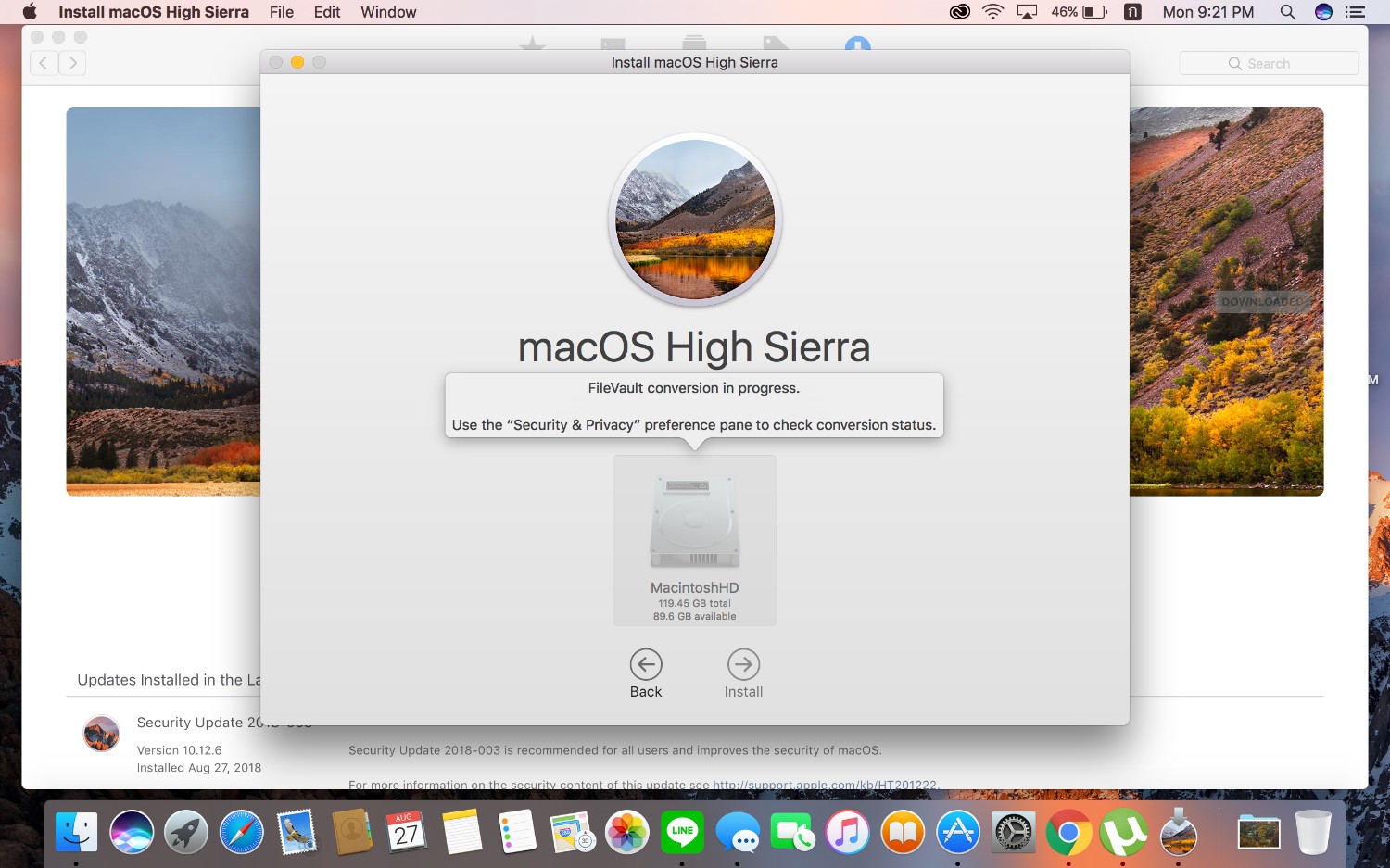The image size is (1390, 868).
Task: Launch Siri from the Dock
Action: click(131, 832)
